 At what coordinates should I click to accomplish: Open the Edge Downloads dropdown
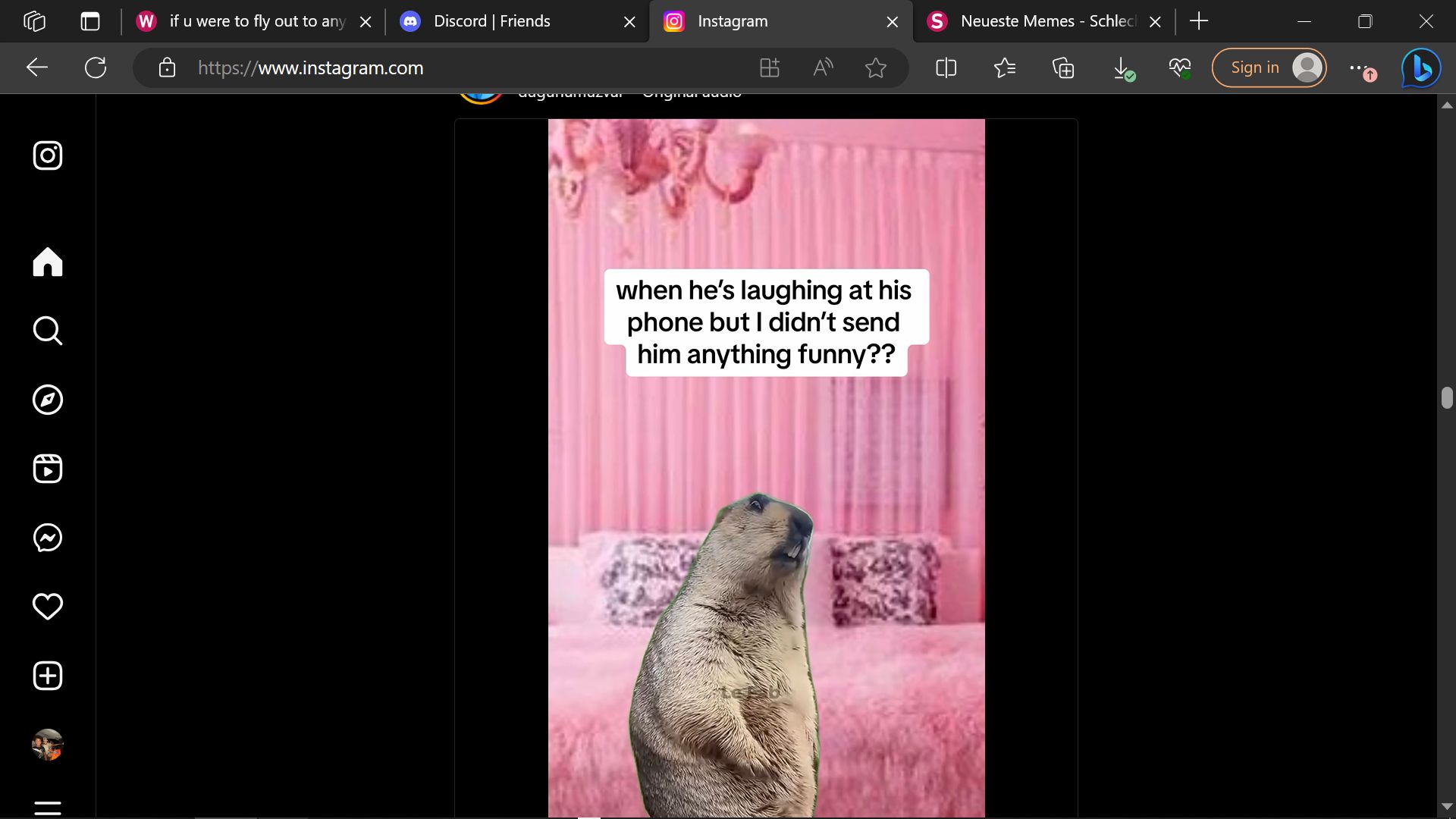pos(1122,68)
